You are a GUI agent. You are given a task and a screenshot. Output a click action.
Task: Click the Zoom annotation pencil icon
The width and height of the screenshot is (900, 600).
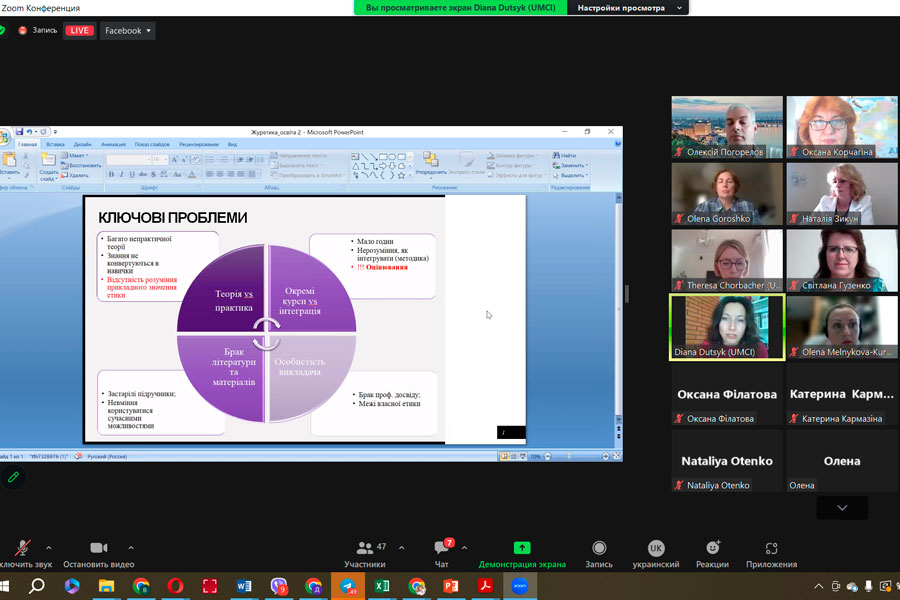(13, 477)
